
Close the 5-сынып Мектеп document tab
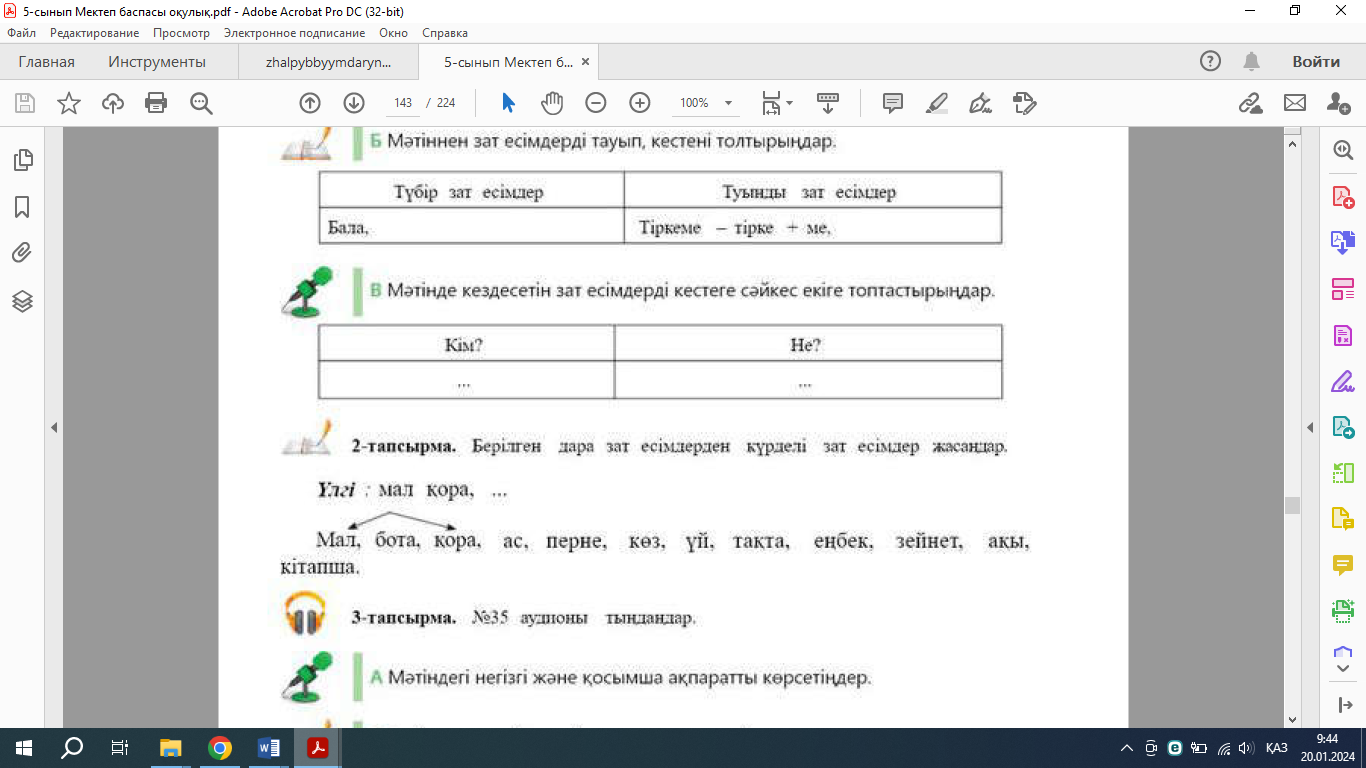click(586, 61)
